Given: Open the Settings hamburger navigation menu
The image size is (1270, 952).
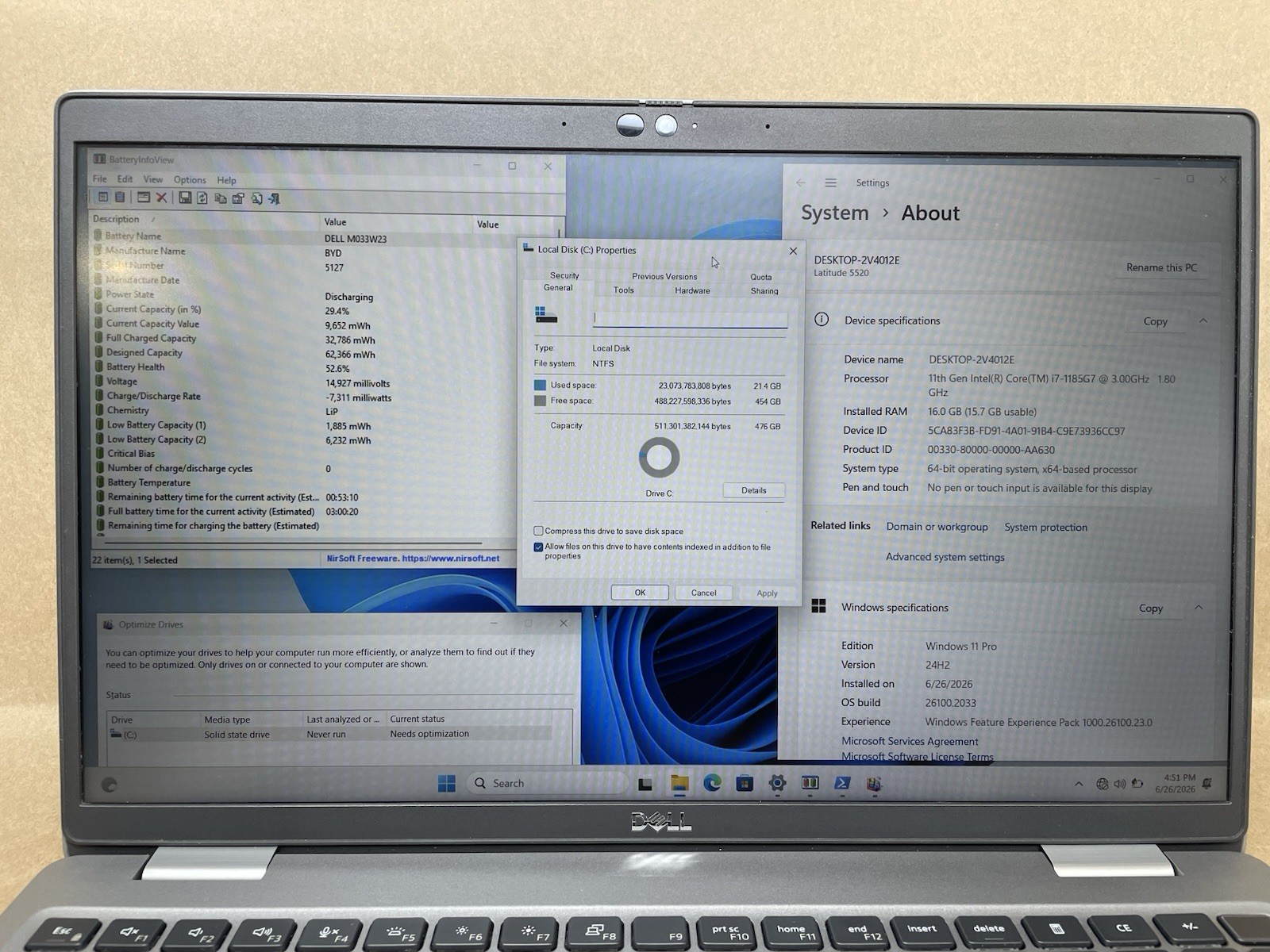Looking at the screenshot, I should tap(830, 182).
